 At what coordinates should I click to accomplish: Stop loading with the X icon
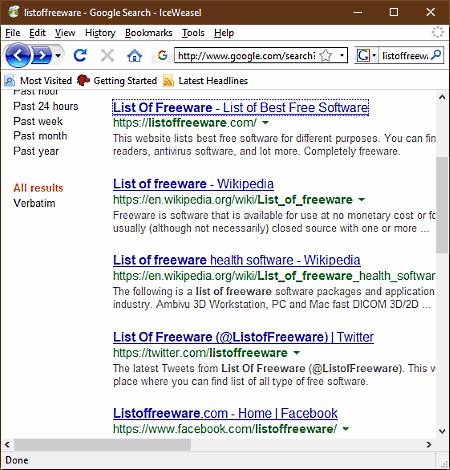tap(107, 55)
